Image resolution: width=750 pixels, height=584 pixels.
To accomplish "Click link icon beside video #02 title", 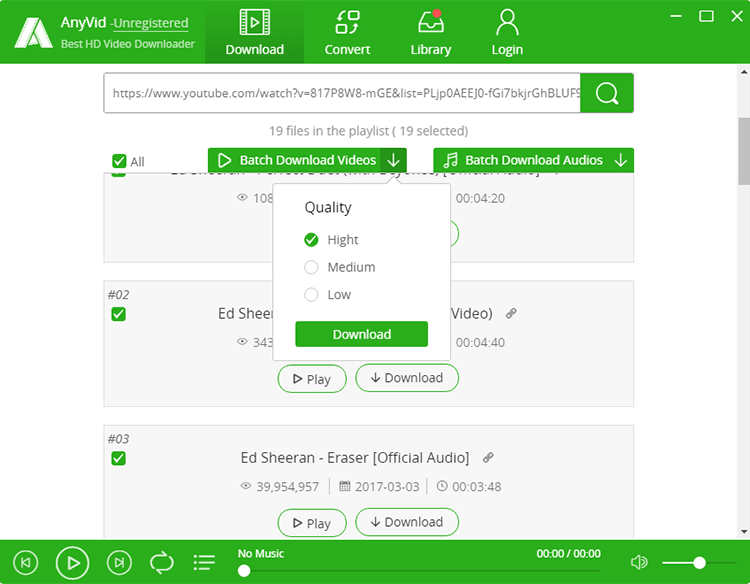I will (x=511, y=313).
